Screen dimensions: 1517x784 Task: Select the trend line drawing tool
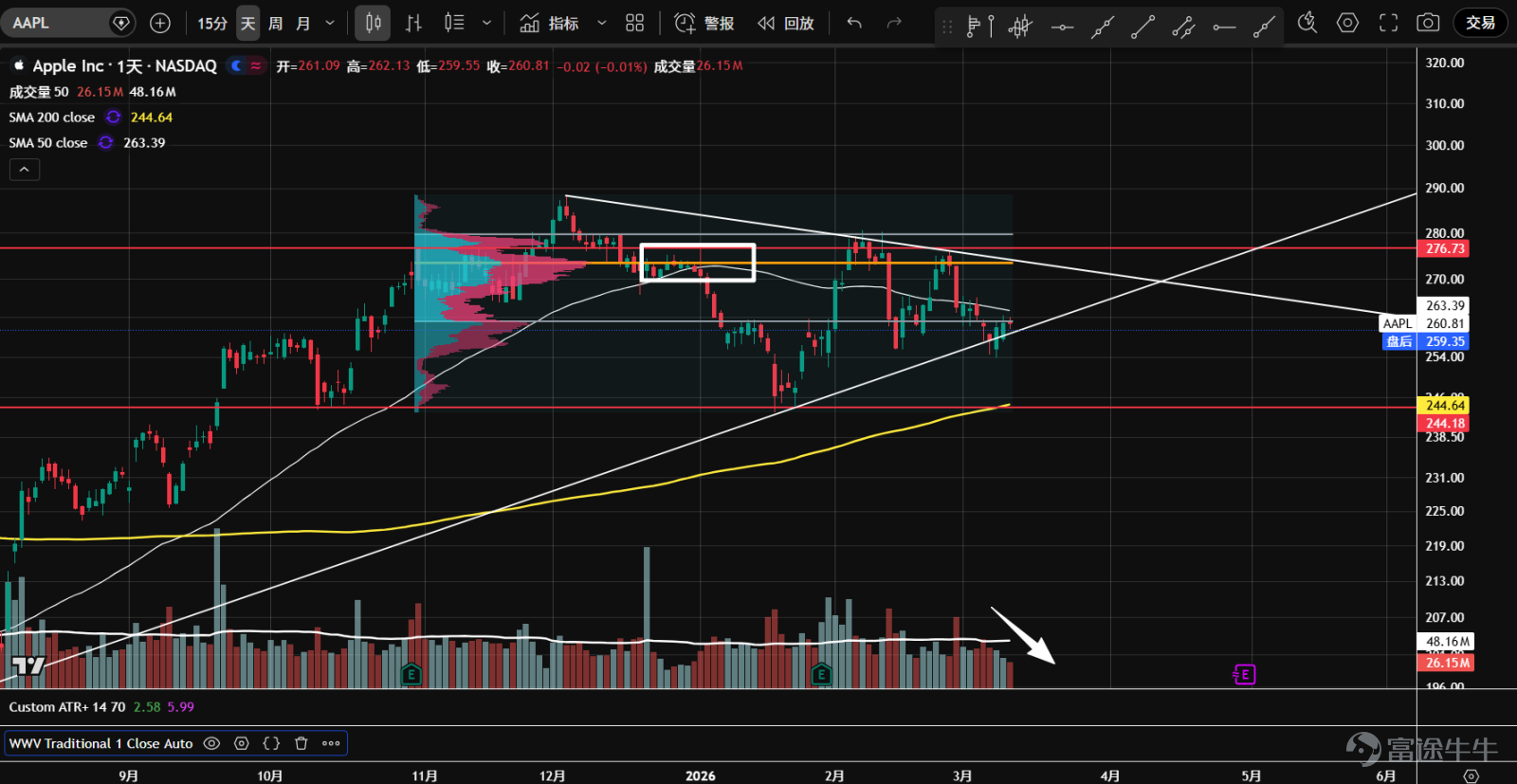[1142, 27]
